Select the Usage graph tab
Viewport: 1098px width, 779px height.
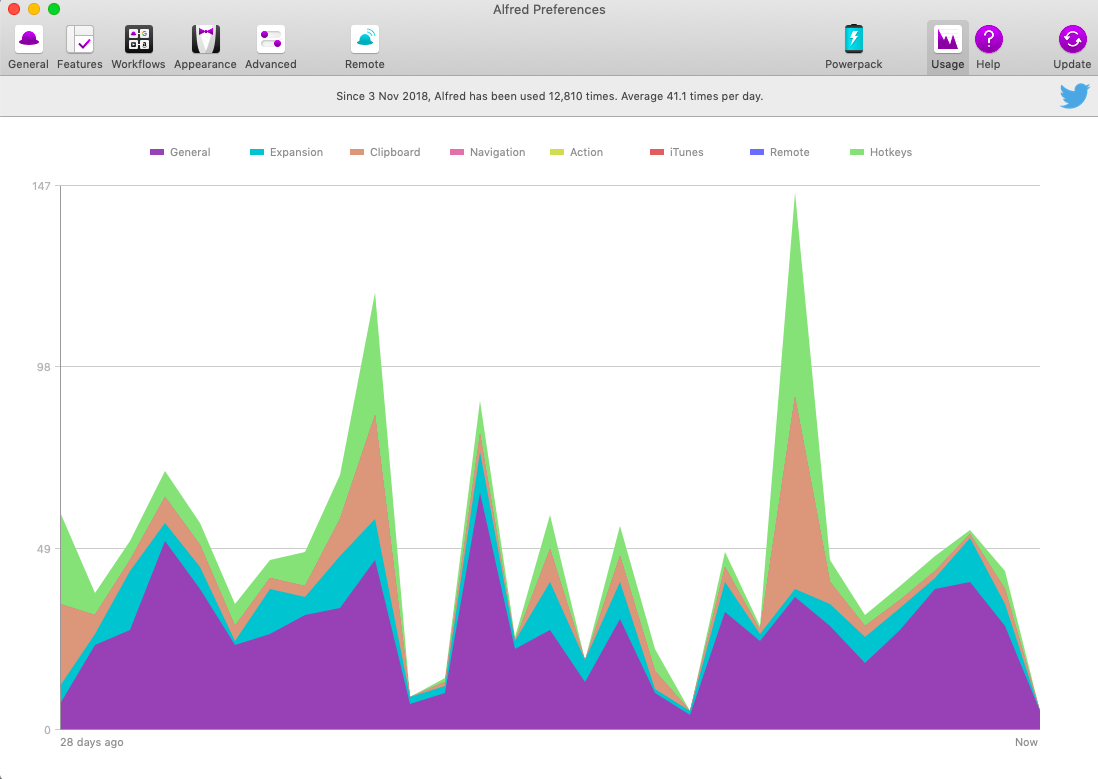point(947,47)
